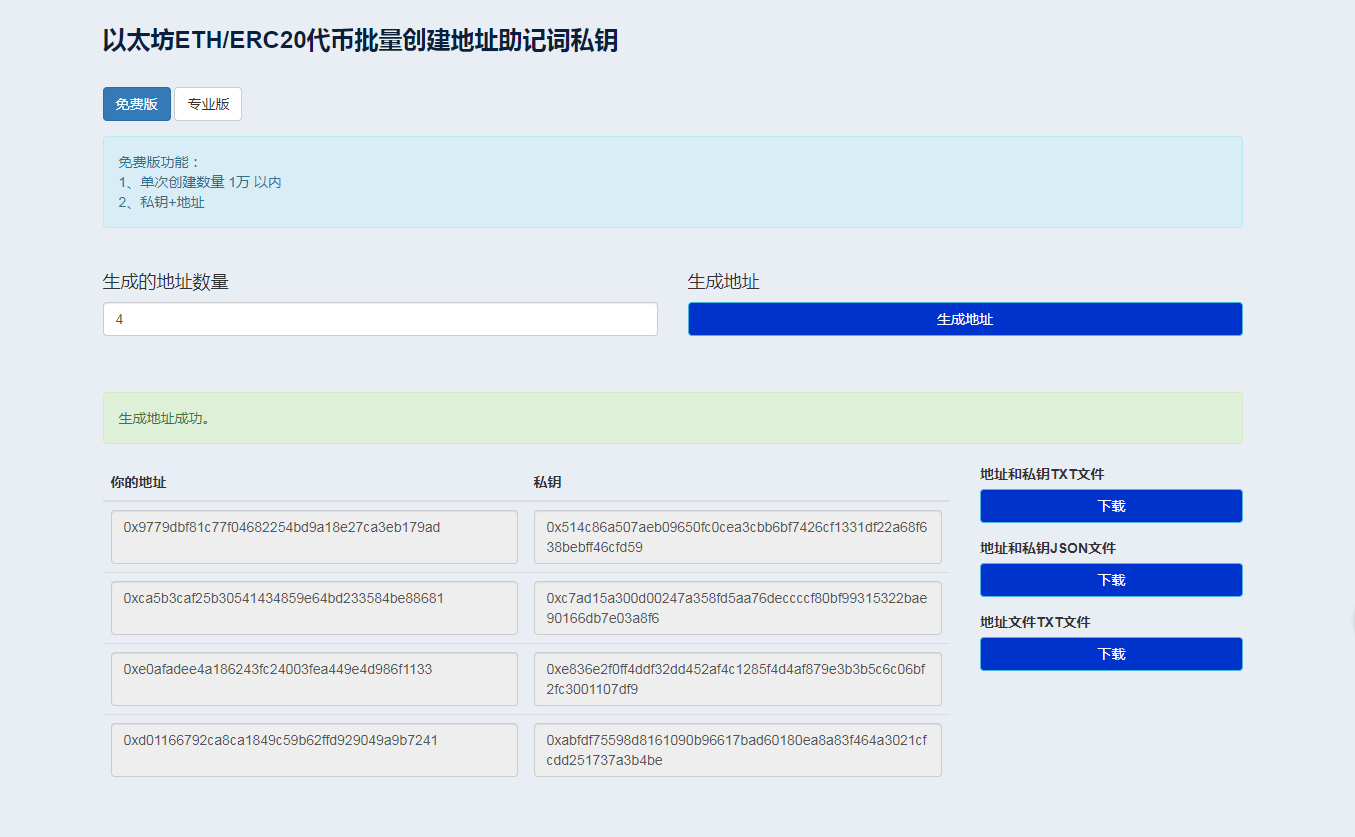Click the 地址和私钥JSON文件 label
Image resolution: width=1355 pixels, height=837 pixels.
pos(1048,548)
